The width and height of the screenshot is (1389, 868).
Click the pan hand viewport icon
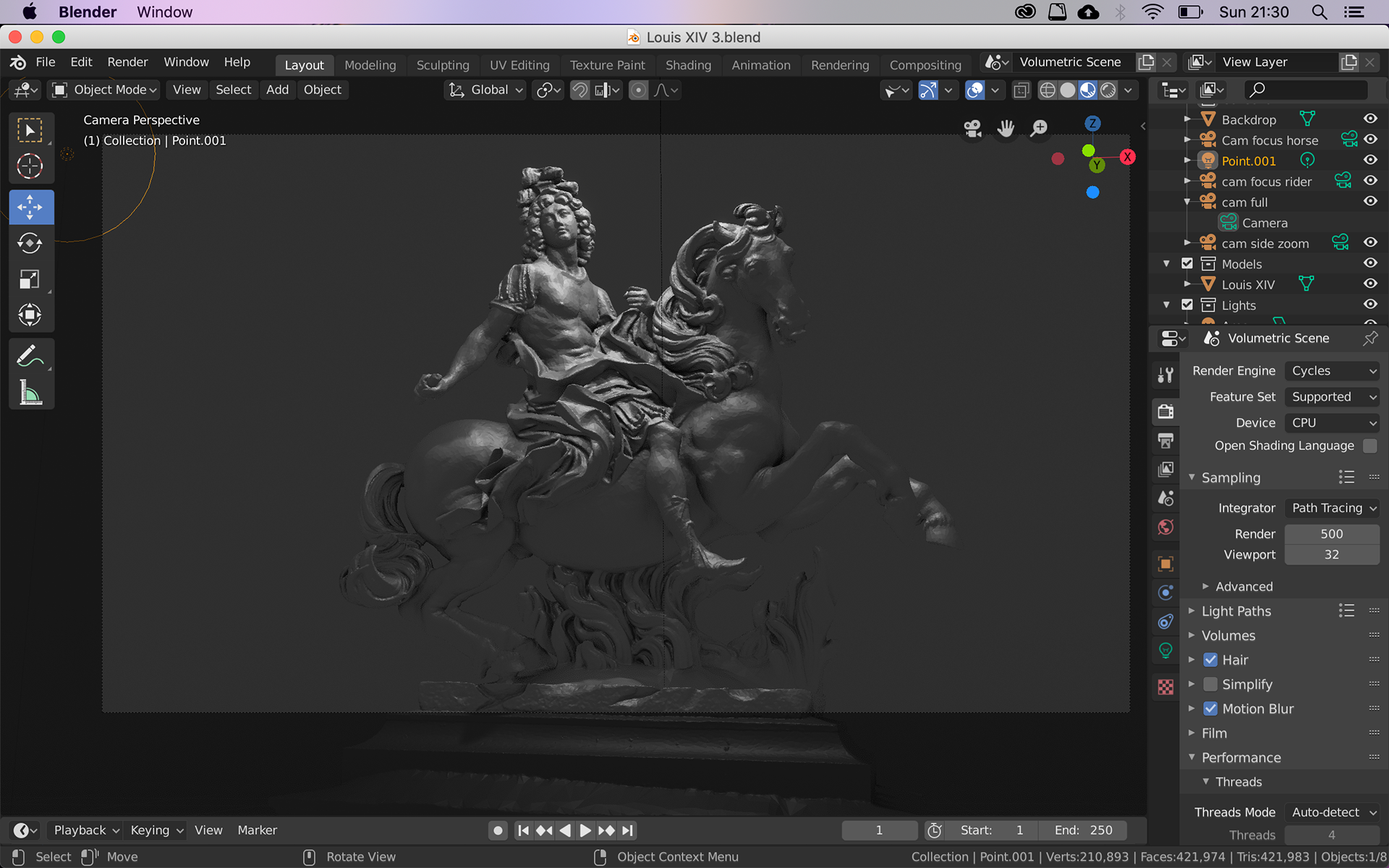click(x=1006, y=129)
